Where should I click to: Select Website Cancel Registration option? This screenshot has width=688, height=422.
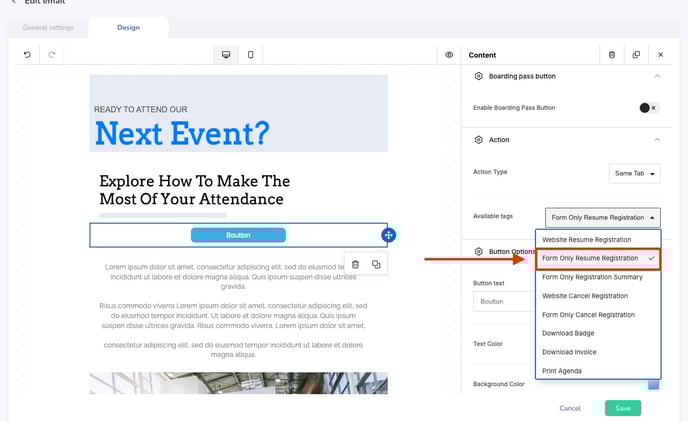[585, 296]
